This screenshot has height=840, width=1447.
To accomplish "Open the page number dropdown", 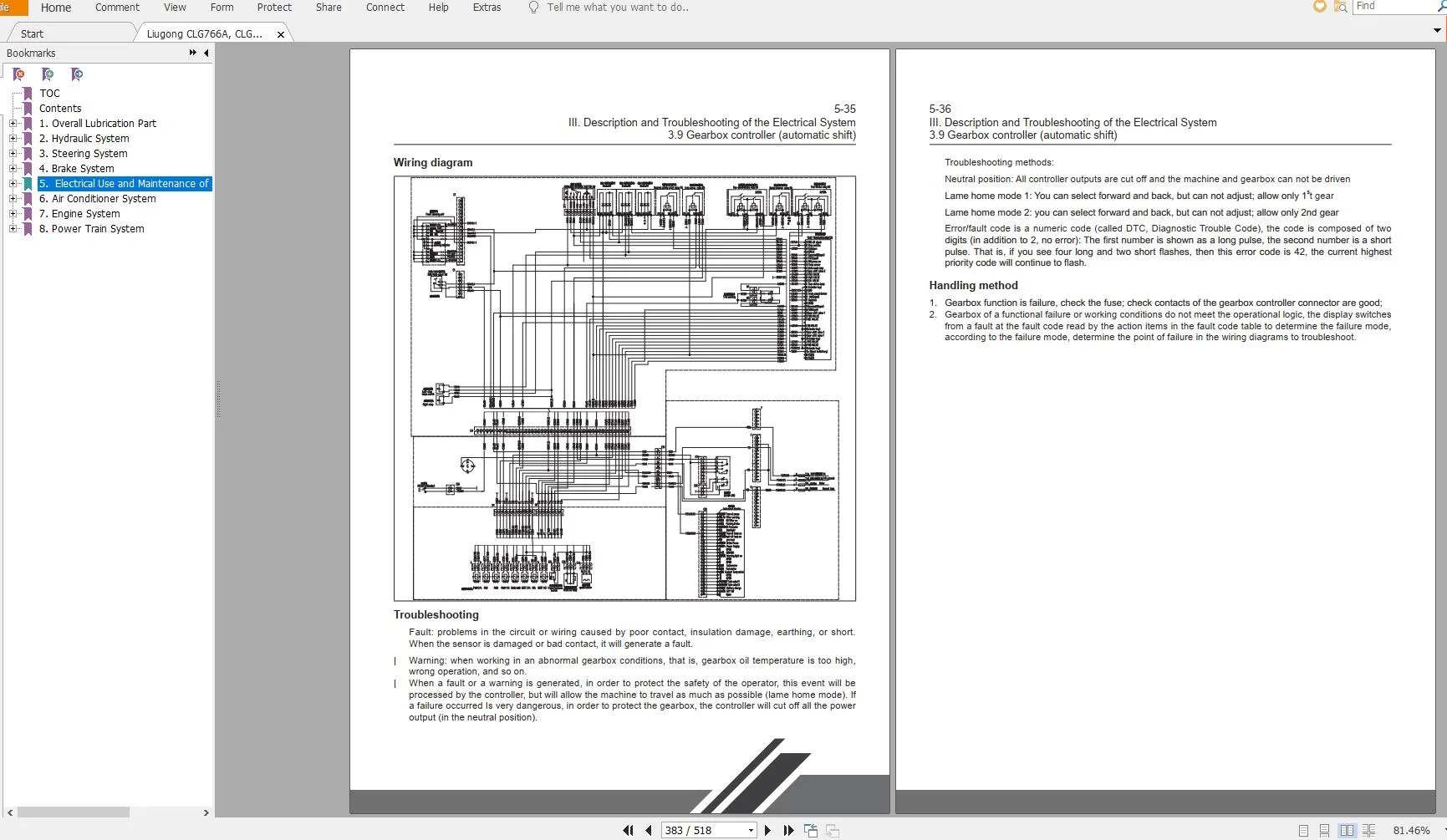I will (x=751, y=830).
